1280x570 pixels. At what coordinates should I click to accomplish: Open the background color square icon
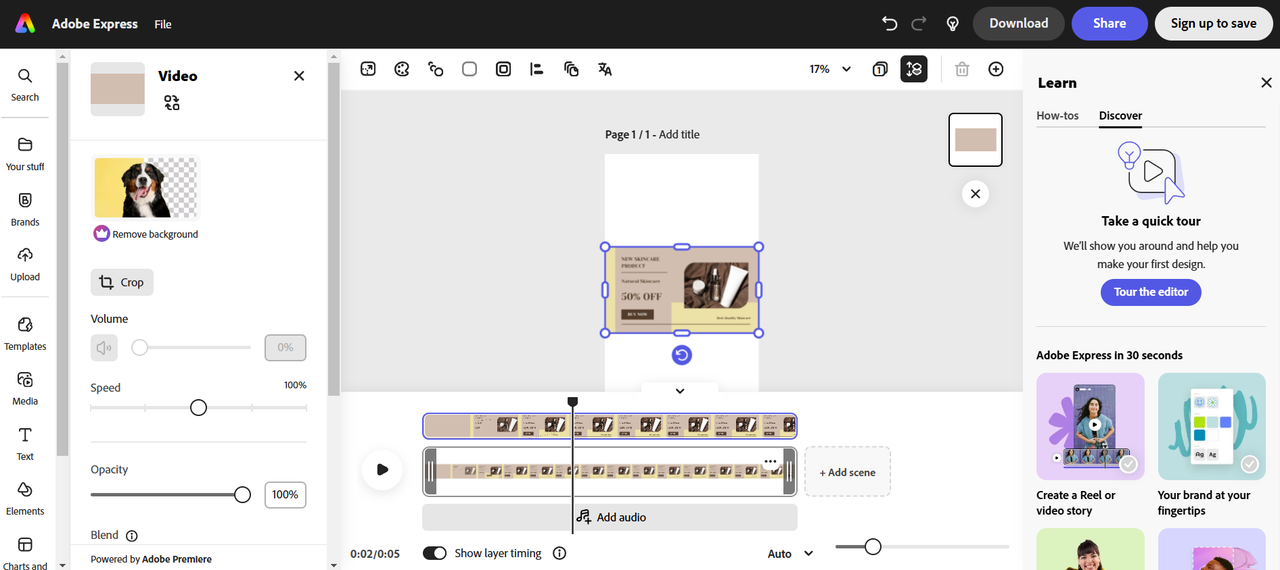point(469,69)
